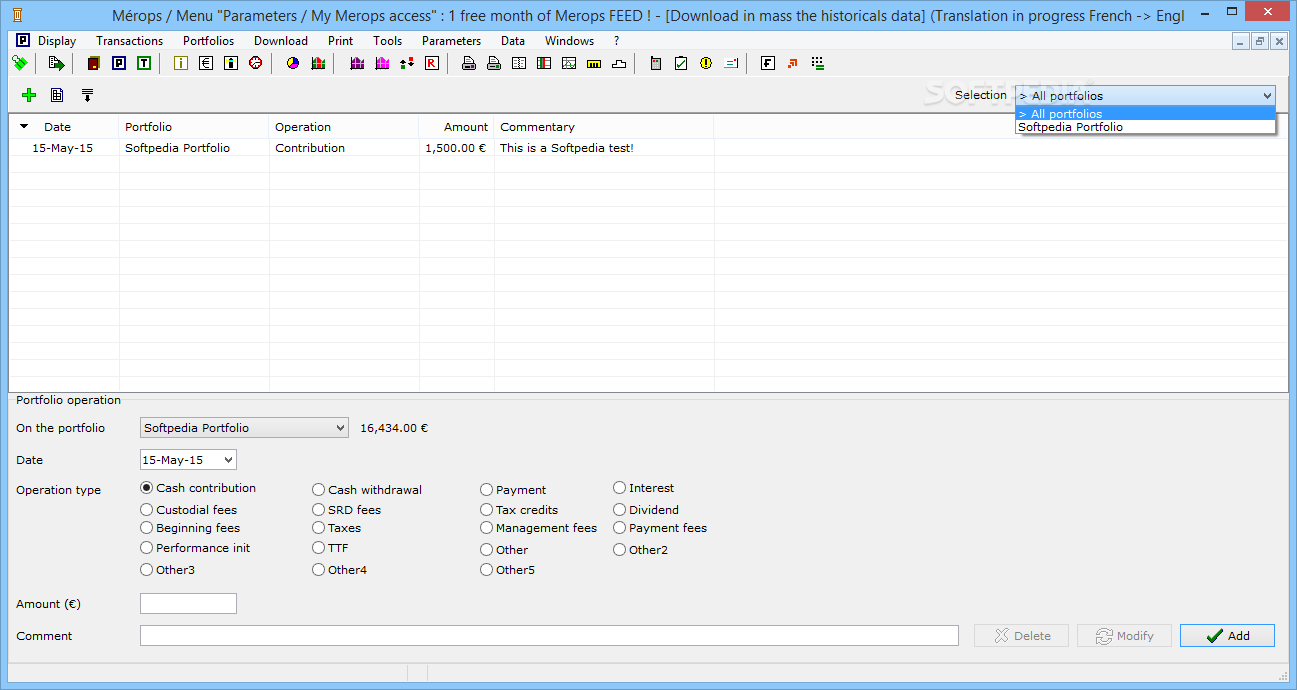The height and width of the screenshot is (690, 1297).
Task: Click the red R toolbar icon
Action: pyautogui.click(x=431, y=63)
